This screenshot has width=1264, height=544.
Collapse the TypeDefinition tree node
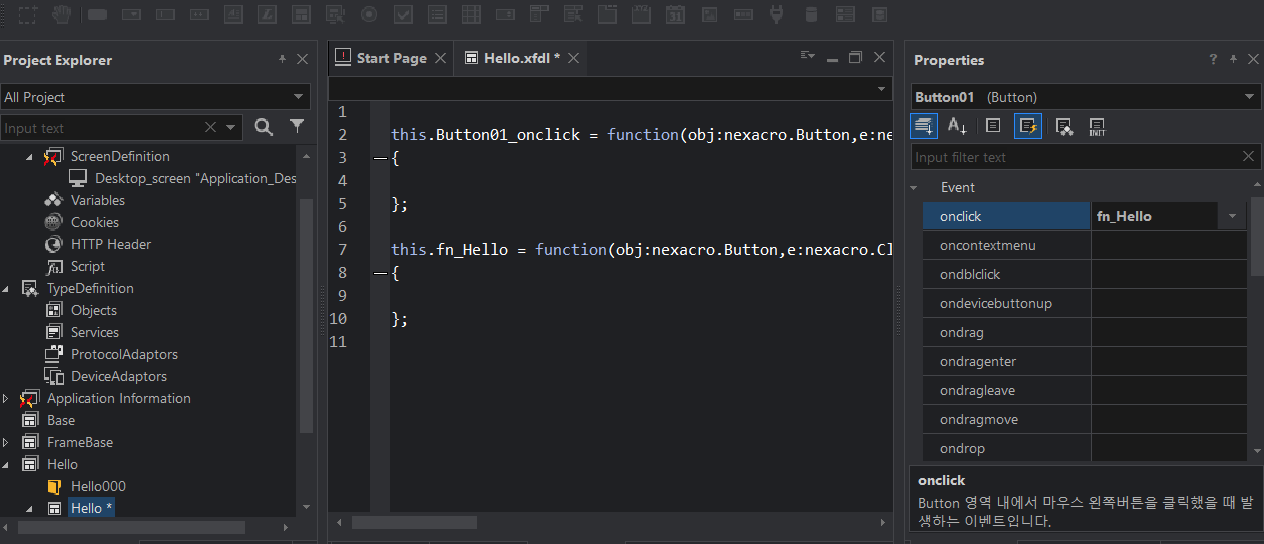click(x=7, y=289)
